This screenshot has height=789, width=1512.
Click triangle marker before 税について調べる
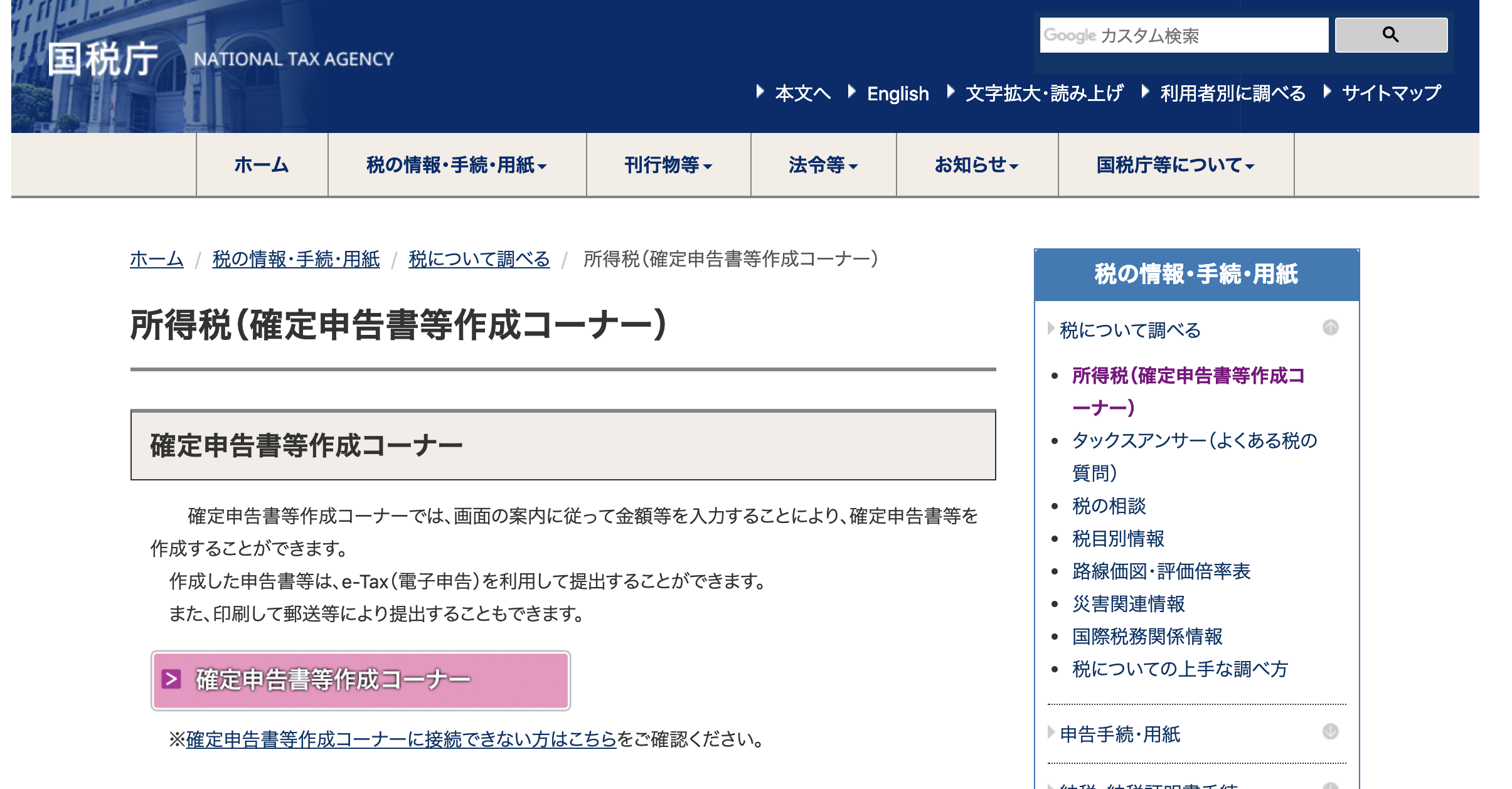click(x=1051, y=328)
